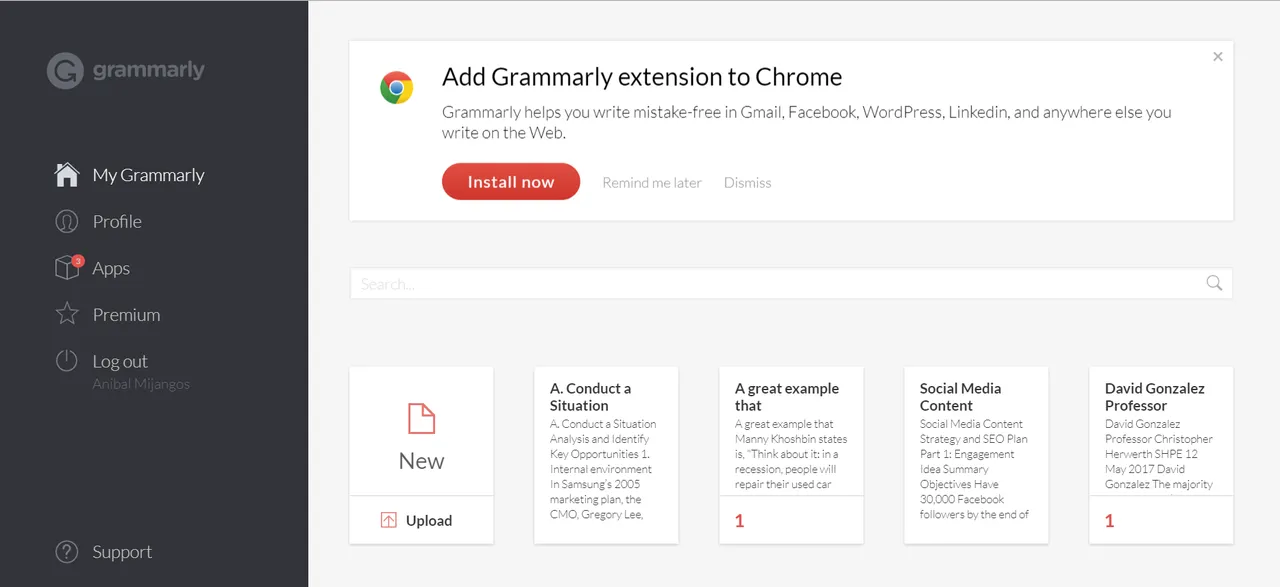This screenshot has width=1280, height=587.
Task: Open the Profile person icon
Action: click(66, 221)
